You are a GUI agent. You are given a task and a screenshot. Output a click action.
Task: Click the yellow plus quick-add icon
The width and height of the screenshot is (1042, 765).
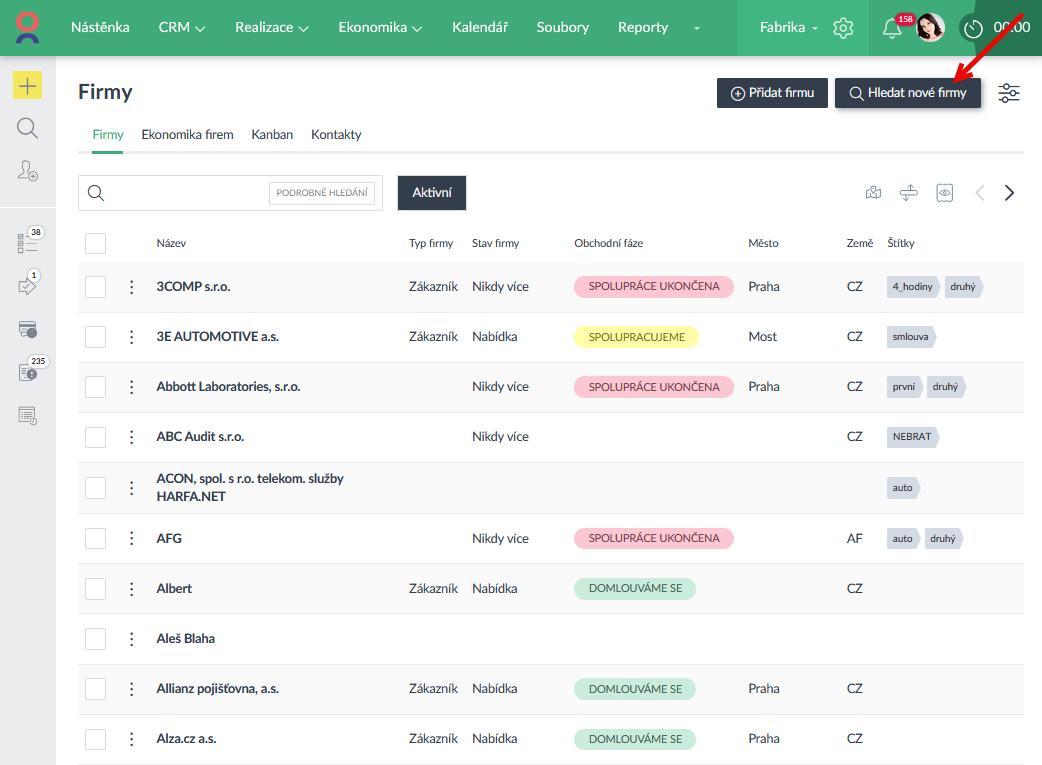click(27, 86)
